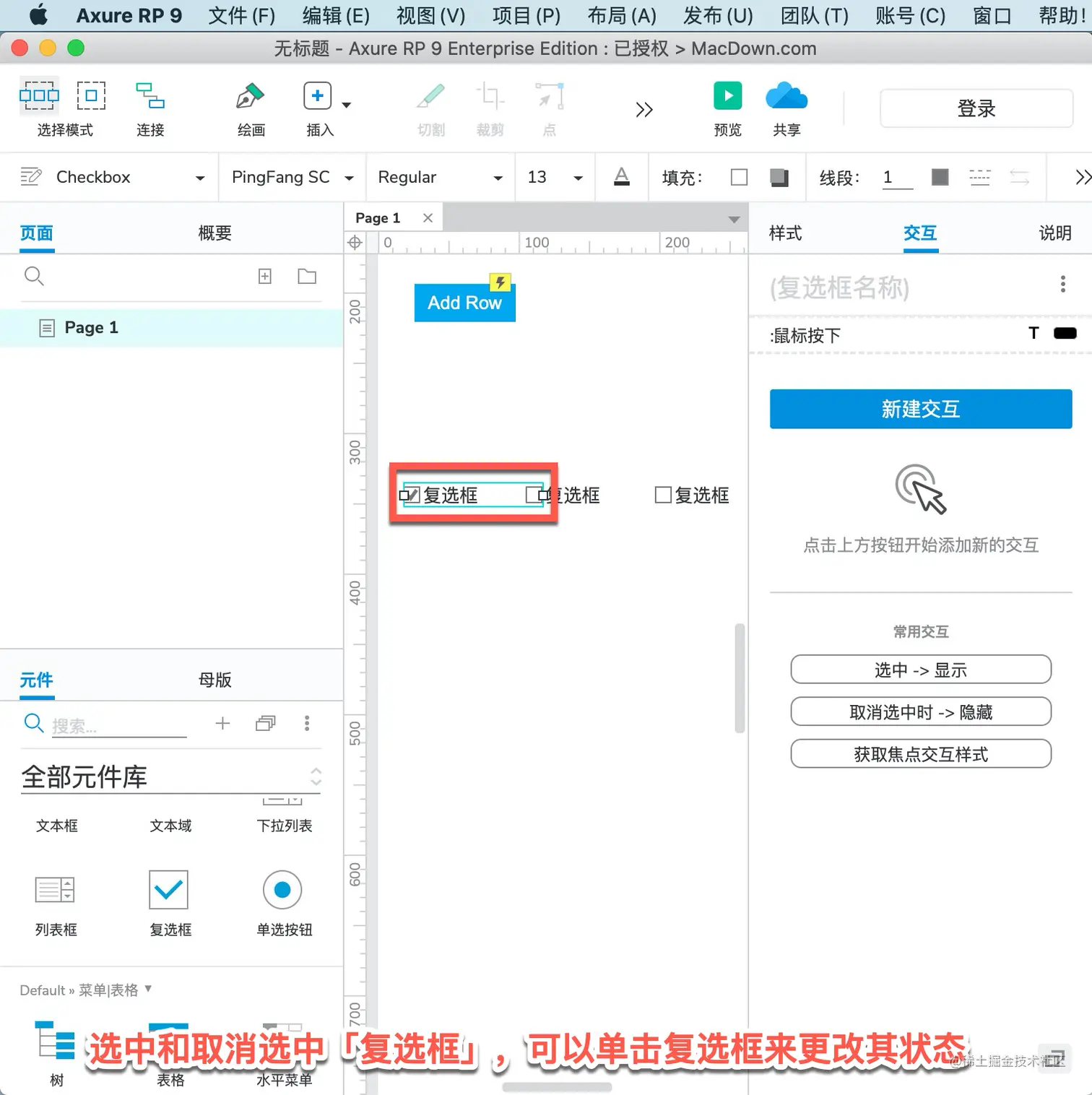Open the library more options dots
Viewport: 1092px width, 1095px height.
pyautogui.click(x=307, y=723)
